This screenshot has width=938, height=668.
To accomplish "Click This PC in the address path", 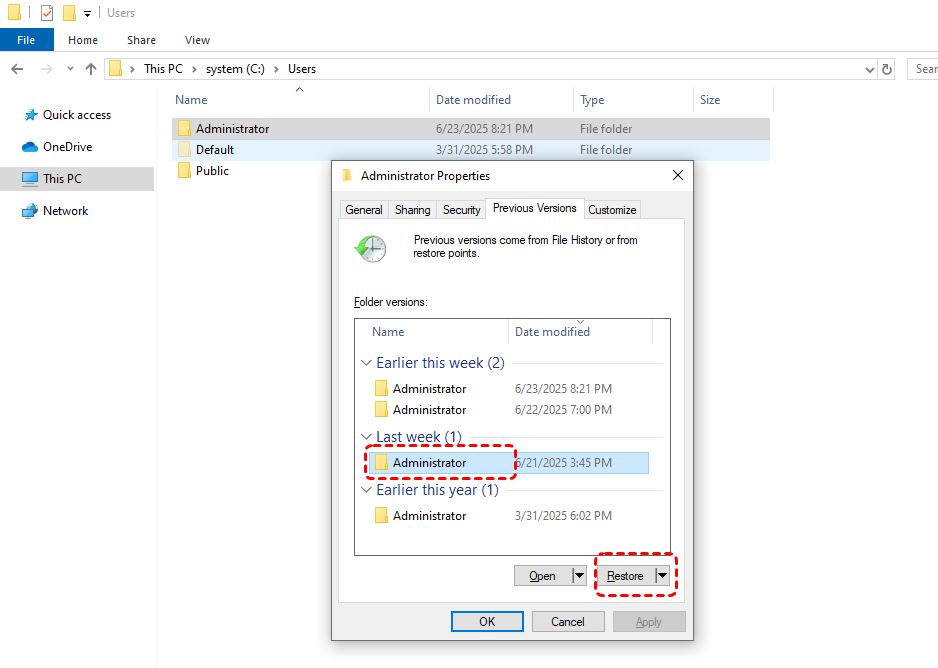I will pos(163,69).
